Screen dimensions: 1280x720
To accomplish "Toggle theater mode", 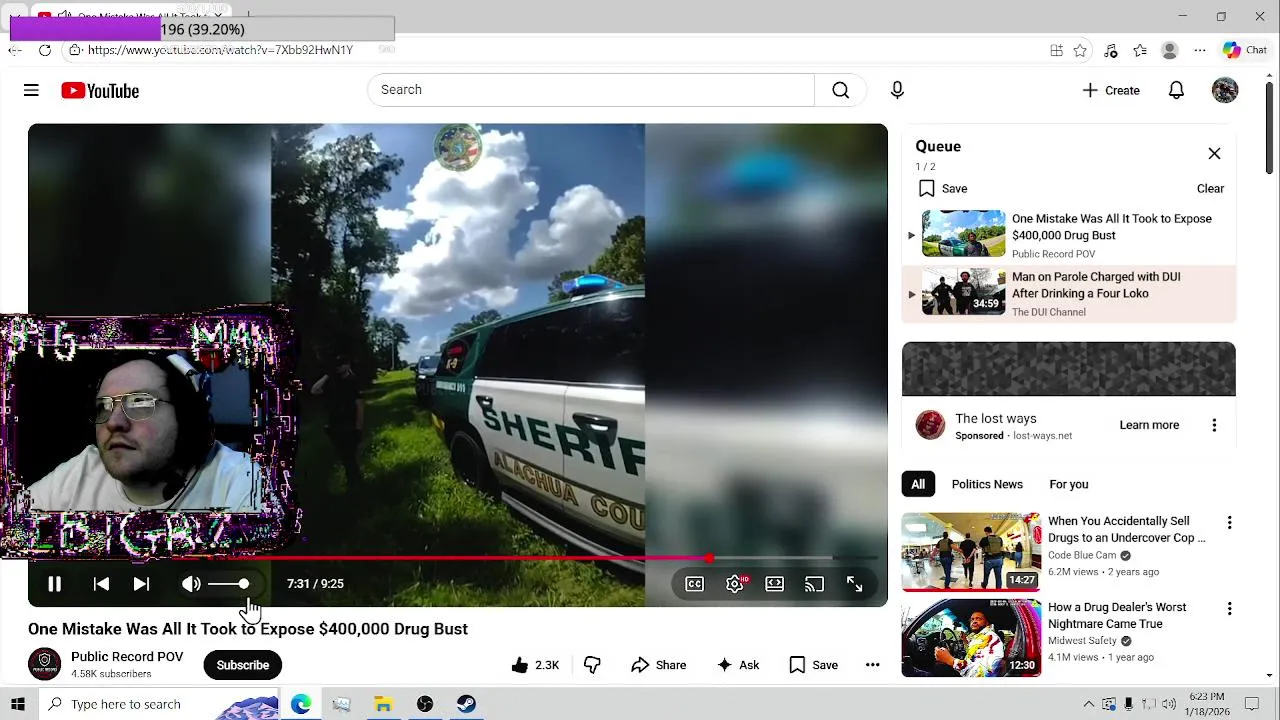I will click(775, 584).
